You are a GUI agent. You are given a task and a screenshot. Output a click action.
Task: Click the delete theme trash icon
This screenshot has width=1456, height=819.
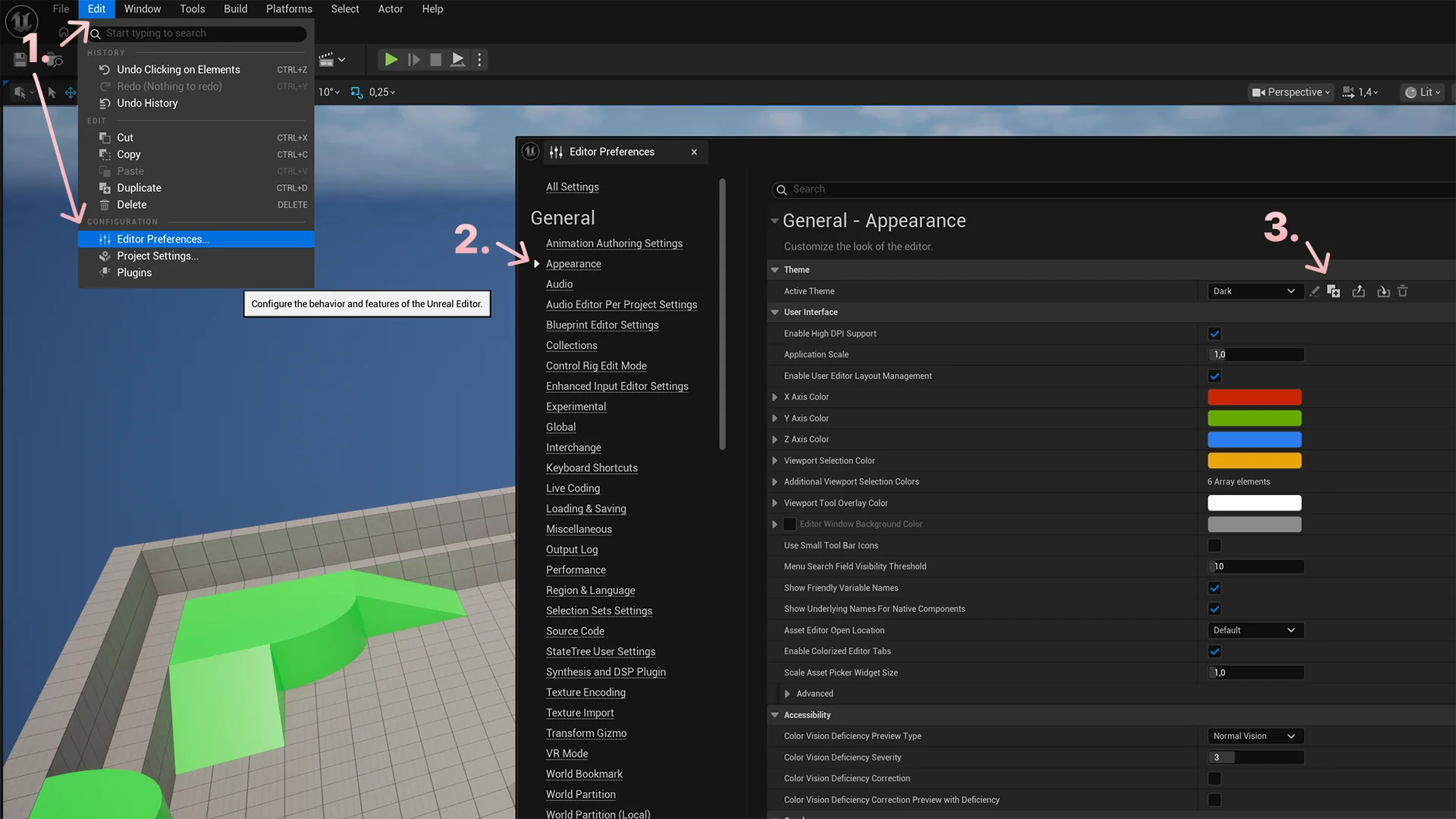1403,291
